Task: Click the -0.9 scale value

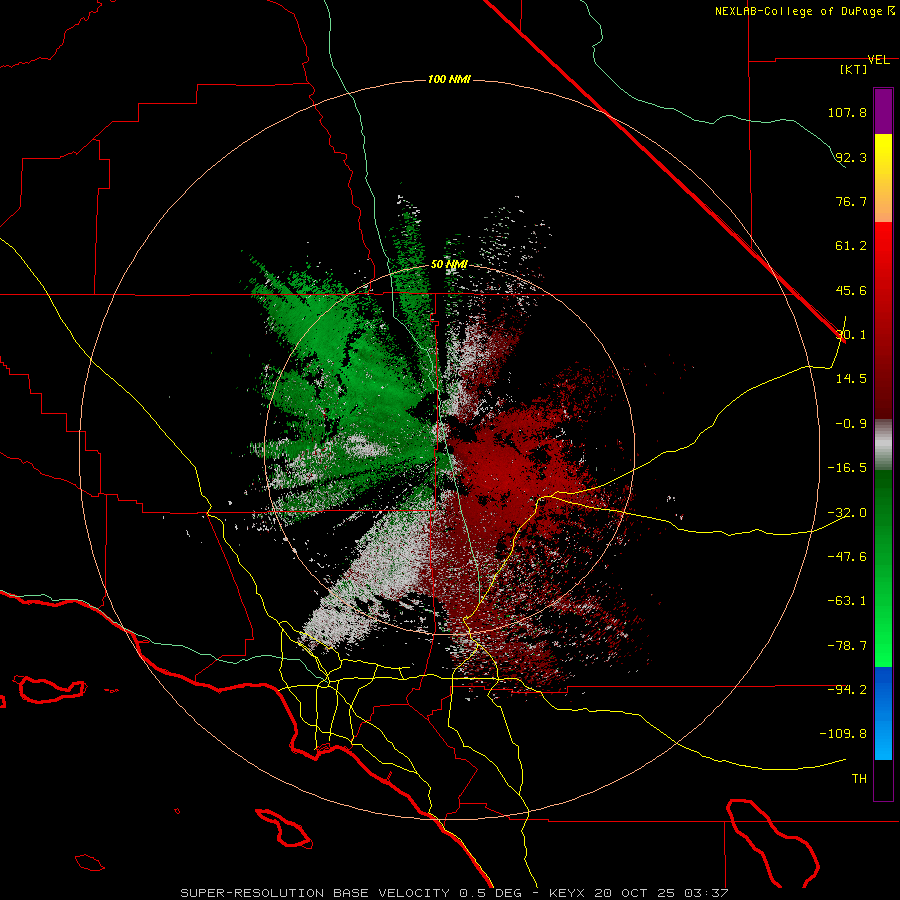Action: point(851,424)
